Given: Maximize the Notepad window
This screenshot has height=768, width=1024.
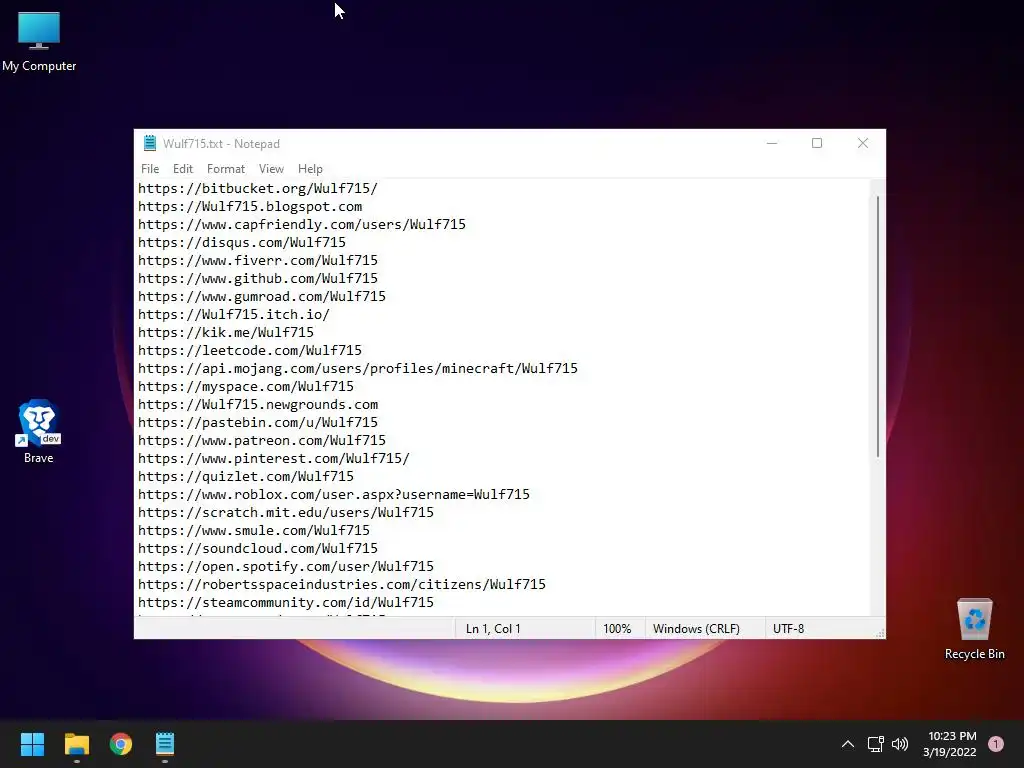Looking at the screenshot, I should click(817, 143).
